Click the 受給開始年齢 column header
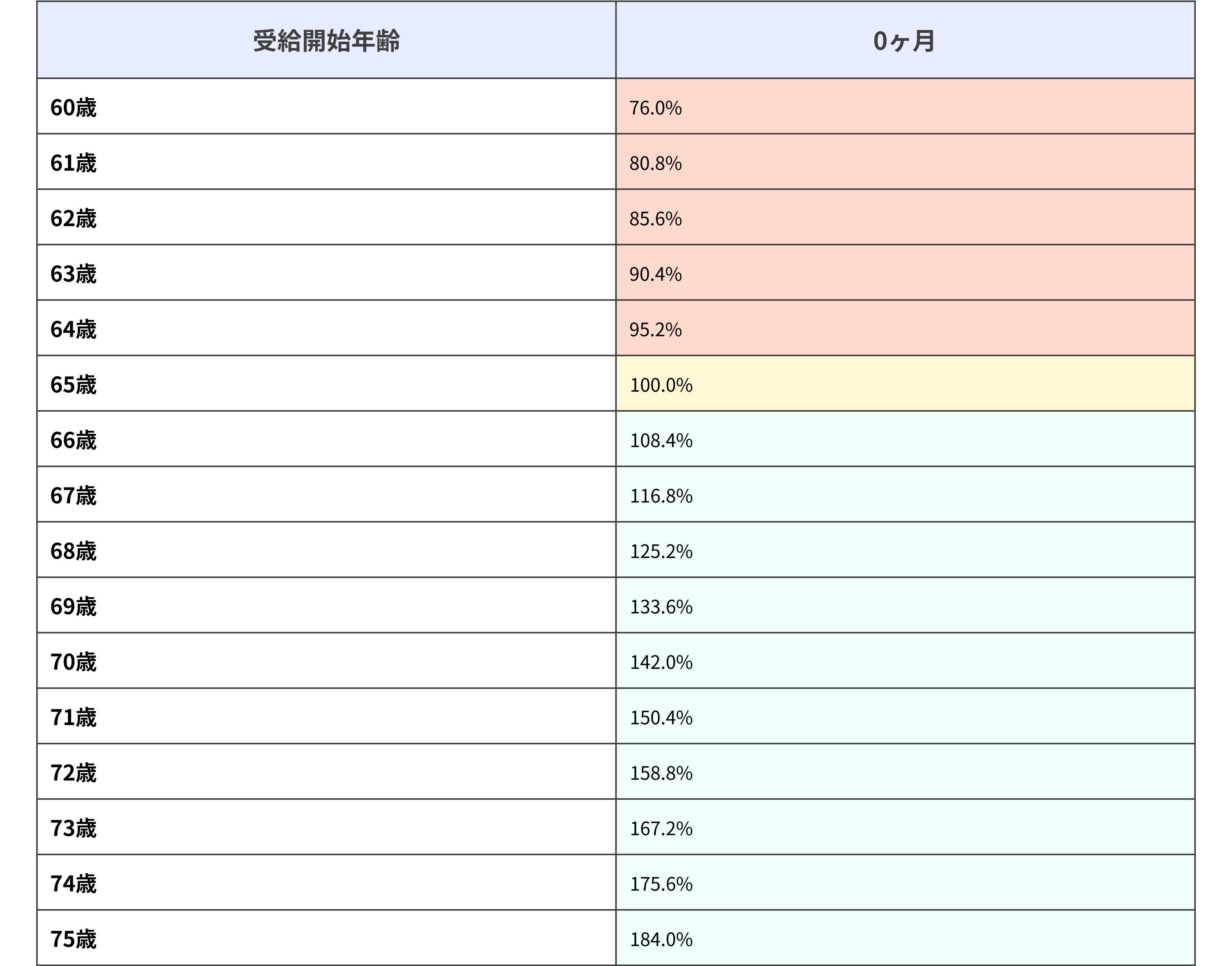The image size is (1232, 966). coord(326,41)
